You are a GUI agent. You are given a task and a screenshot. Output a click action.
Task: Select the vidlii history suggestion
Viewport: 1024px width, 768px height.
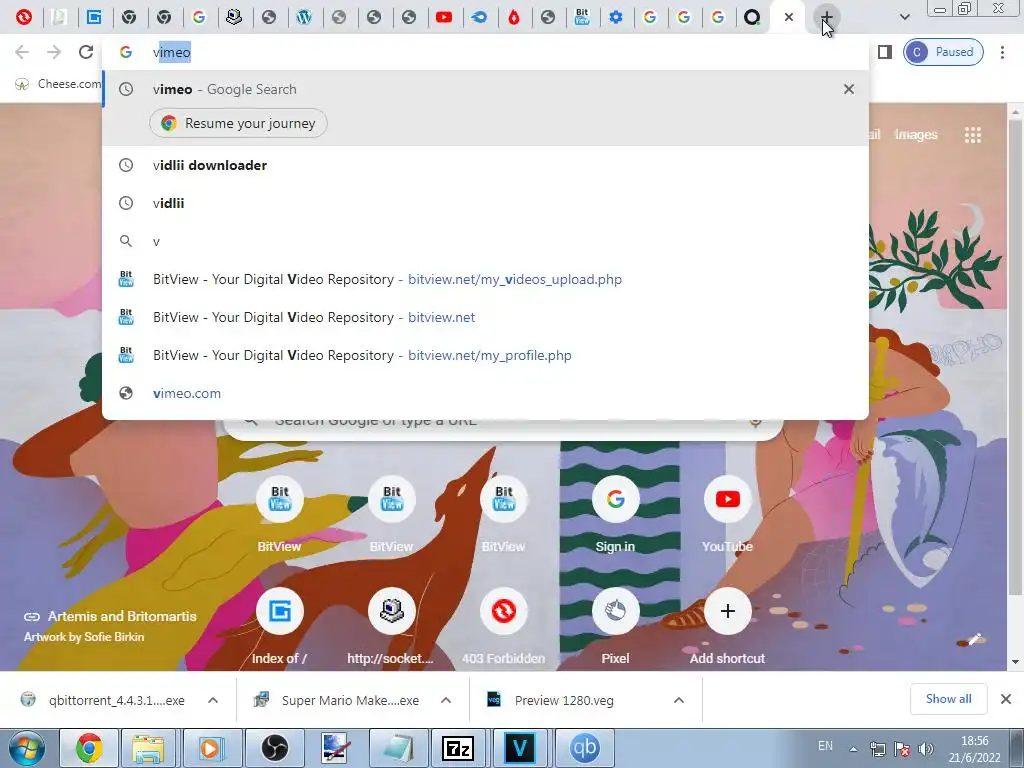tap(485, 203)
